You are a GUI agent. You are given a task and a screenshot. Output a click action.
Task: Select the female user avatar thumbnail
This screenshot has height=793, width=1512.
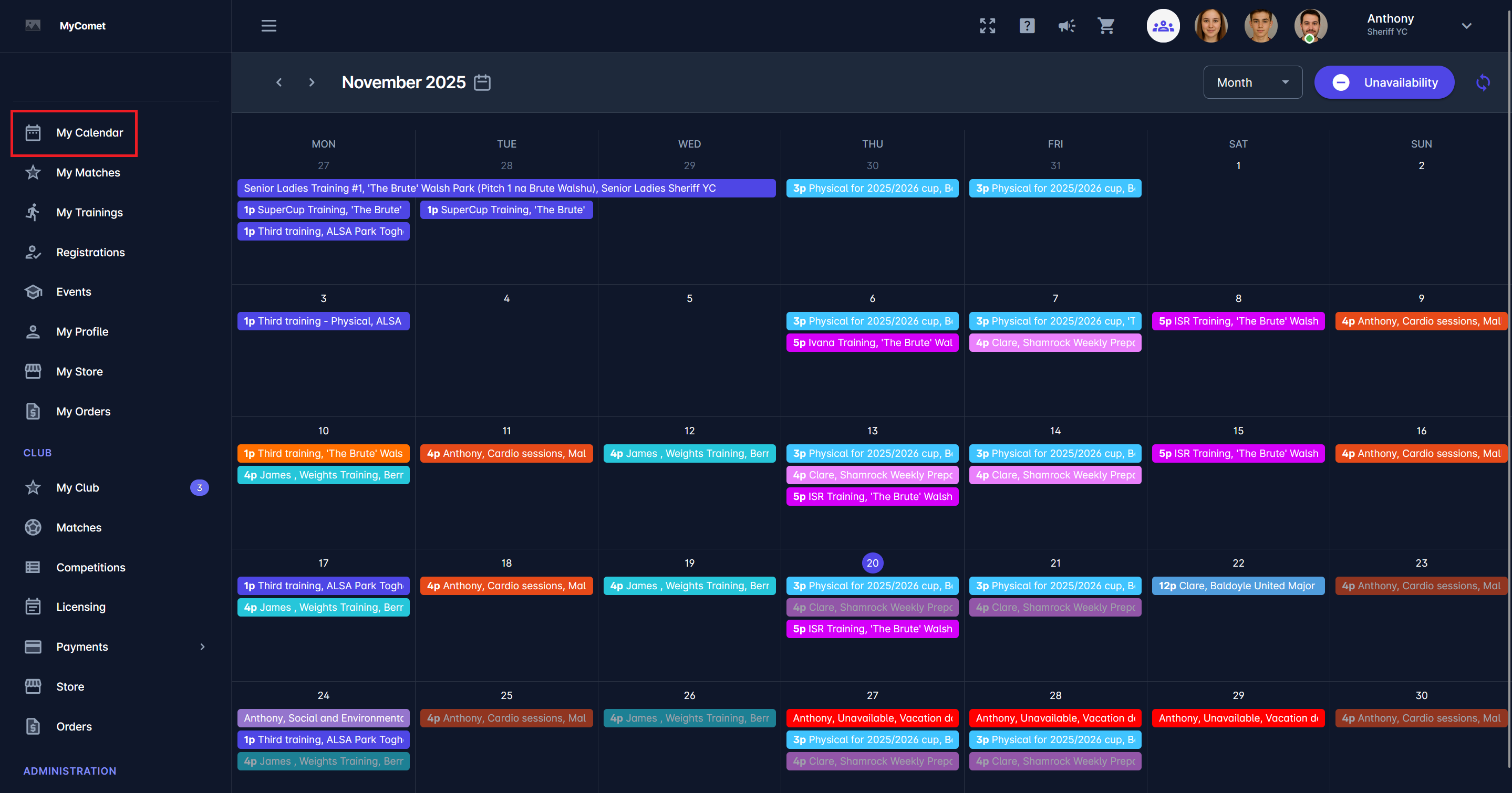point(1211,26)
